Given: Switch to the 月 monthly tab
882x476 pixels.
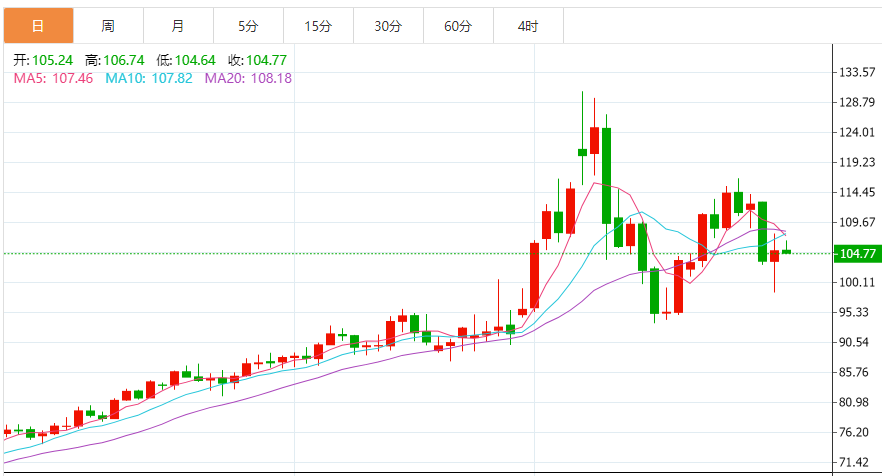Looking at the screenshot, I should (178, 26).
